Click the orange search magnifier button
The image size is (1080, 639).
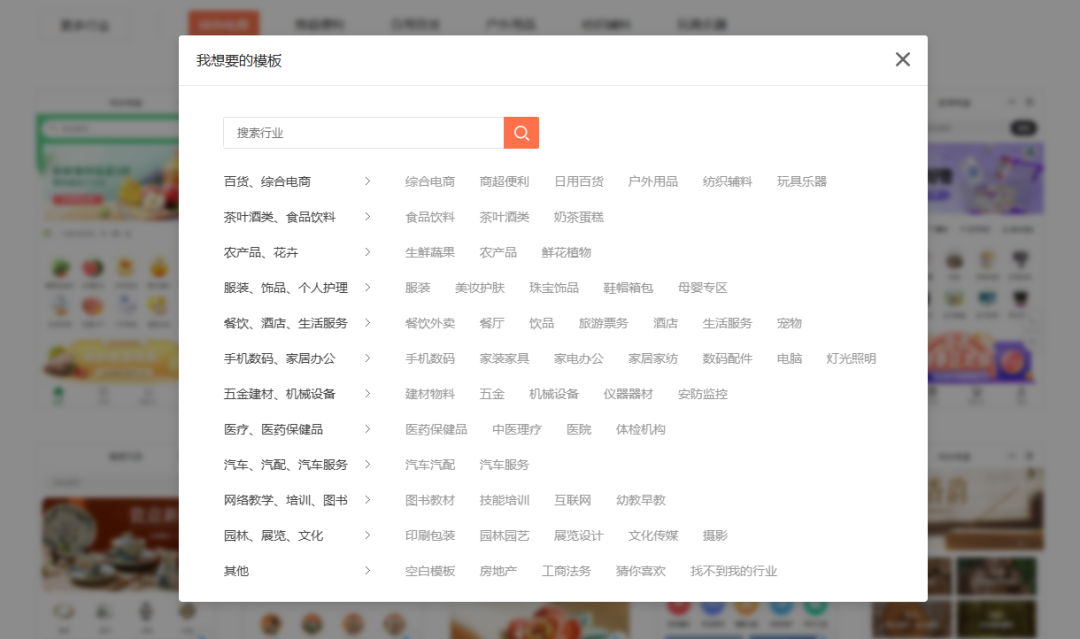pyautogui.click(x=521, y=133)
